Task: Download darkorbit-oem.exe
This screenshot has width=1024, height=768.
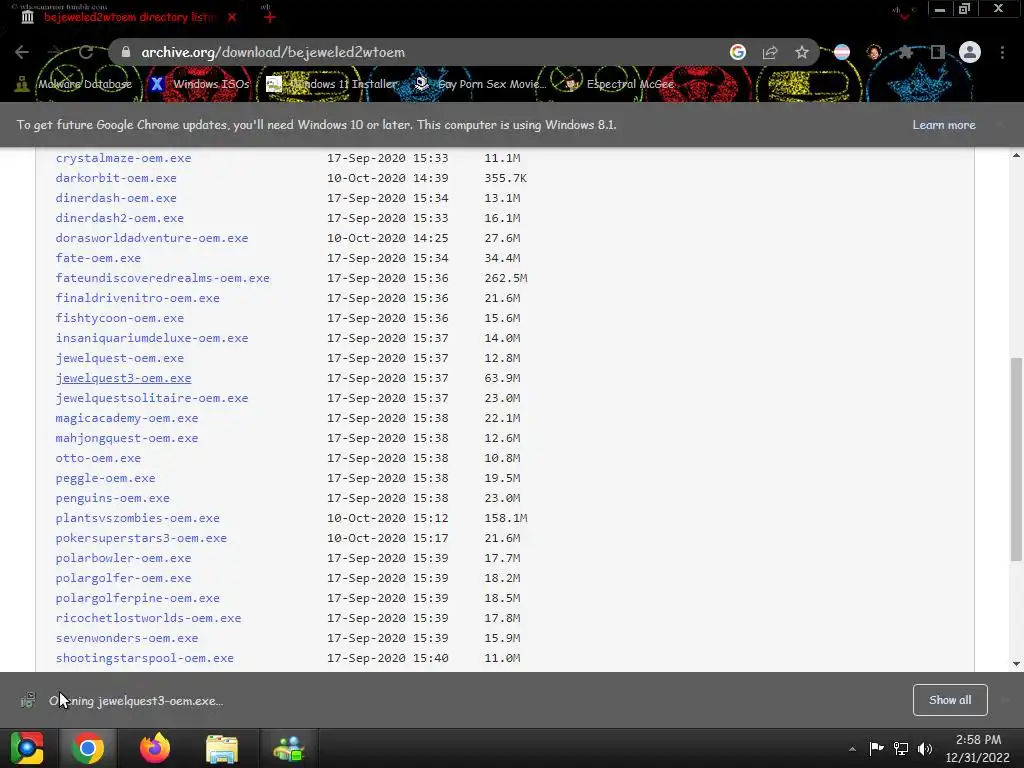Action: [116, 178]
